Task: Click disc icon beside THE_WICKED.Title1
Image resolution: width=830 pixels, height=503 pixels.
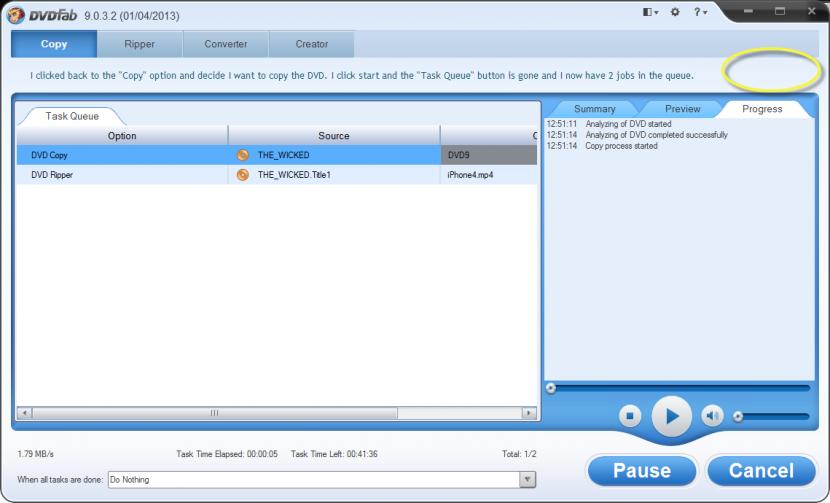Action: click(x=242, y=175)
